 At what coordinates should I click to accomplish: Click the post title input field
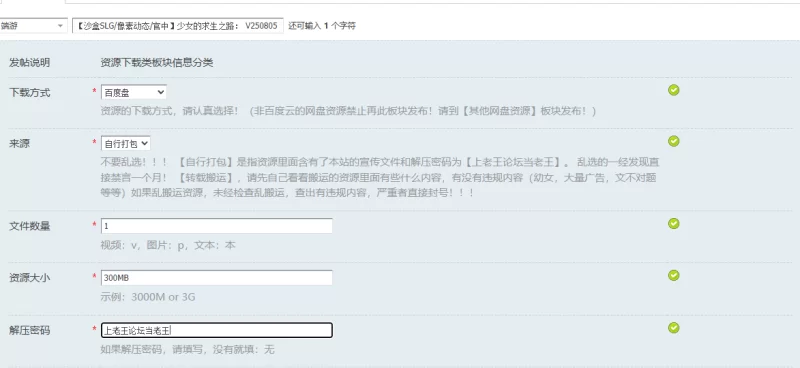click(178, 26)
